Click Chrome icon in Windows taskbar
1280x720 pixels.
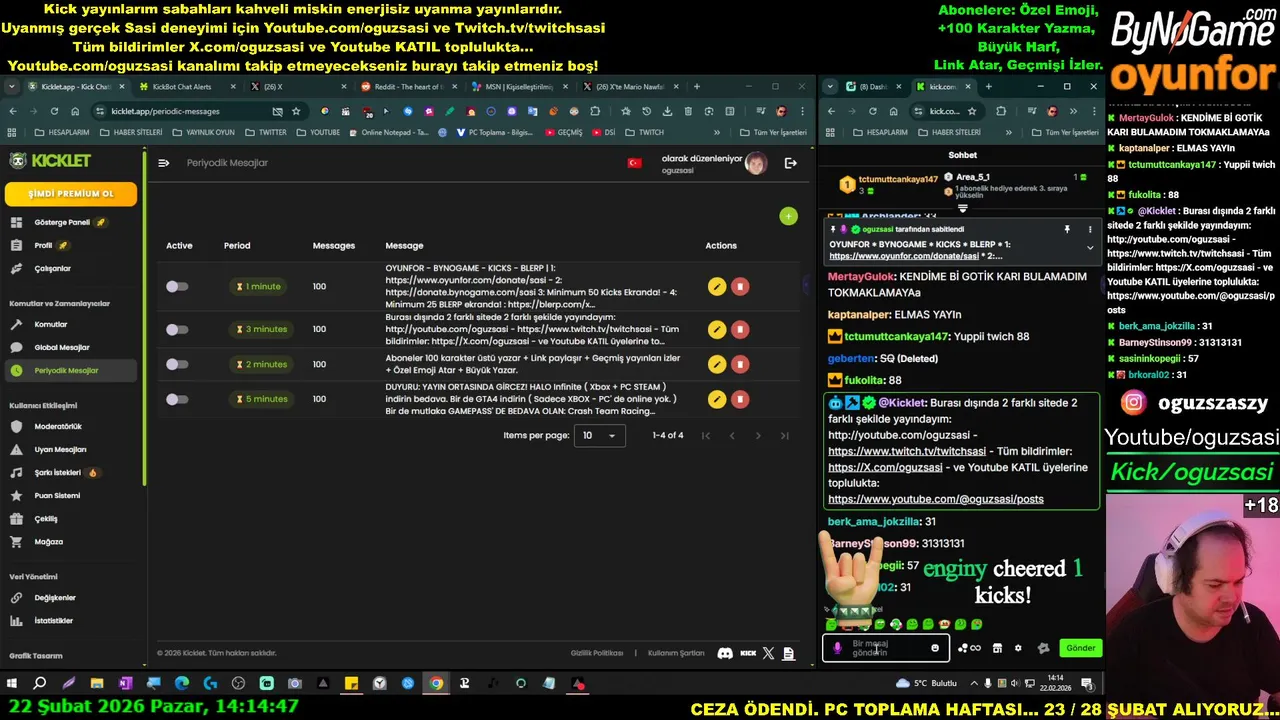pos(436,684)
